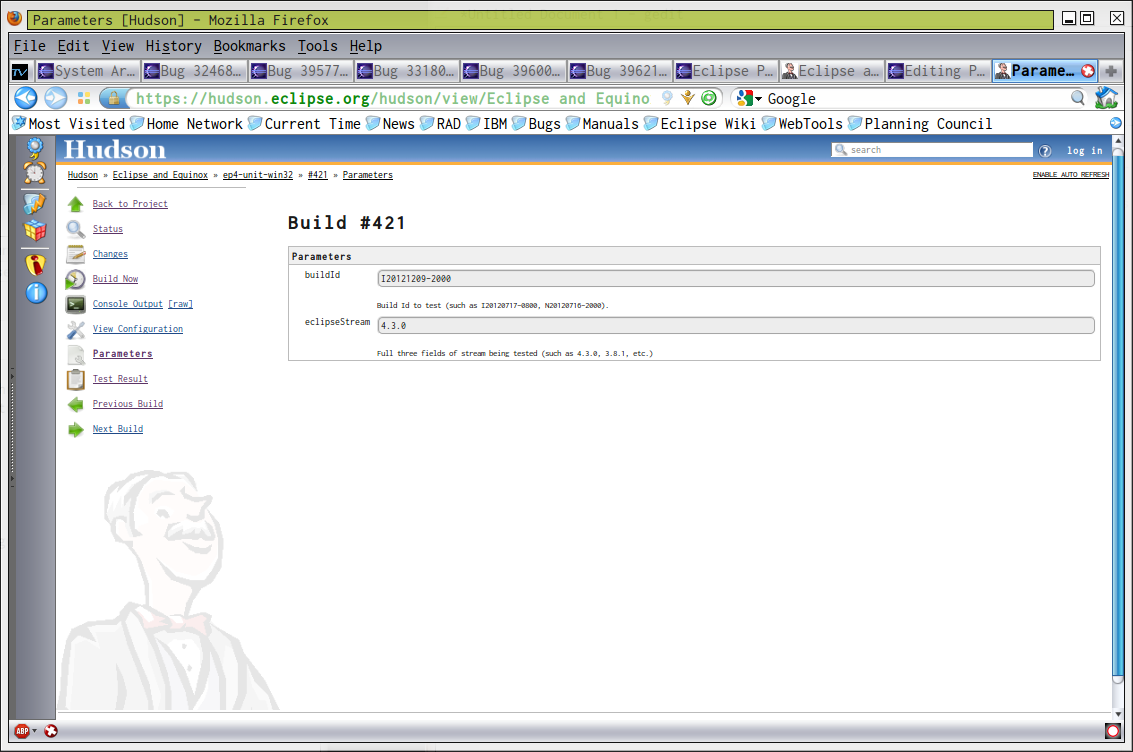
Task: Click the colored cube icon in left sidebar
Action: 35,230
